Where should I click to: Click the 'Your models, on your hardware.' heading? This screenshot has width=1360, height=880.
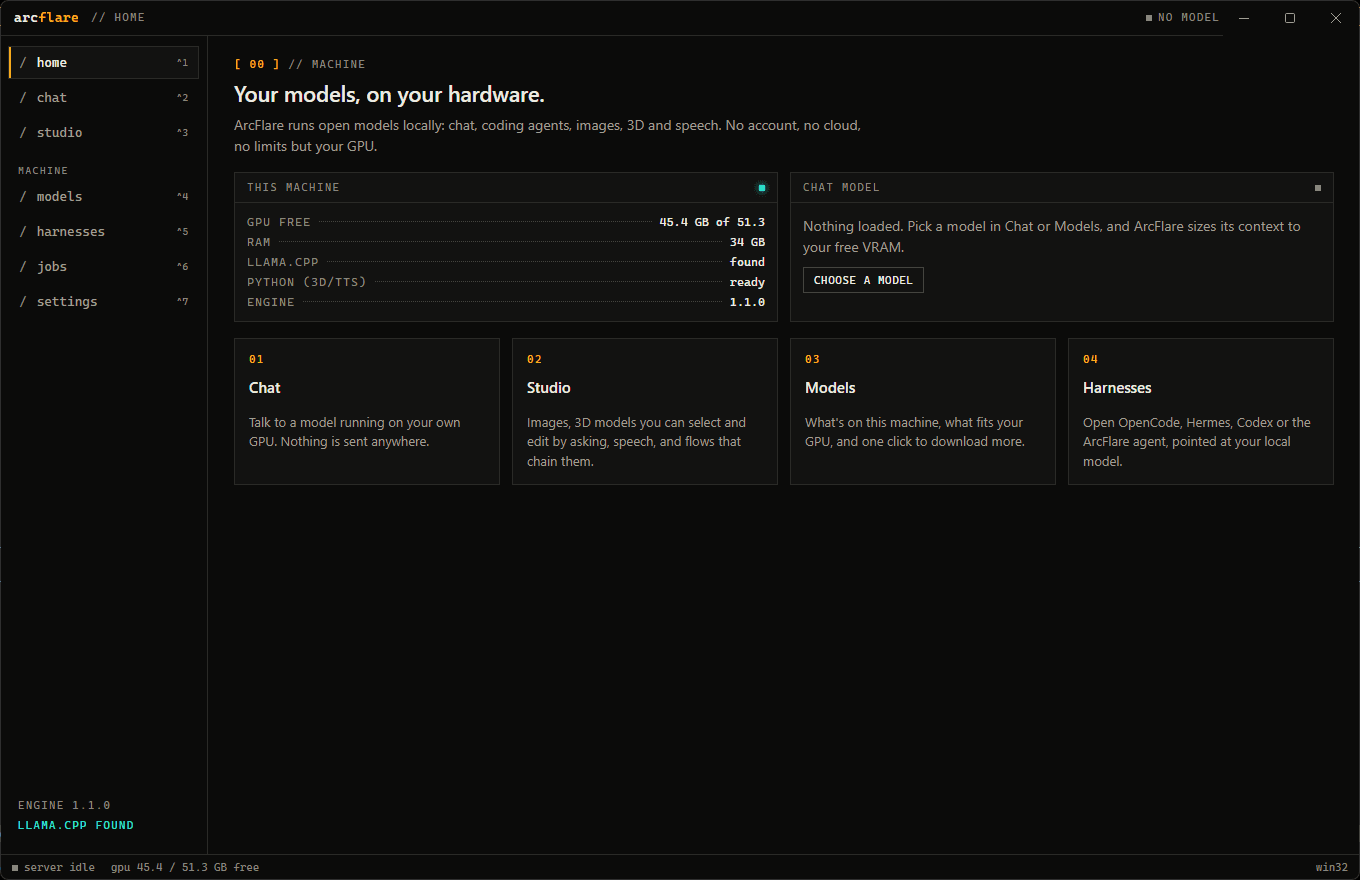(x=389, y=95)
